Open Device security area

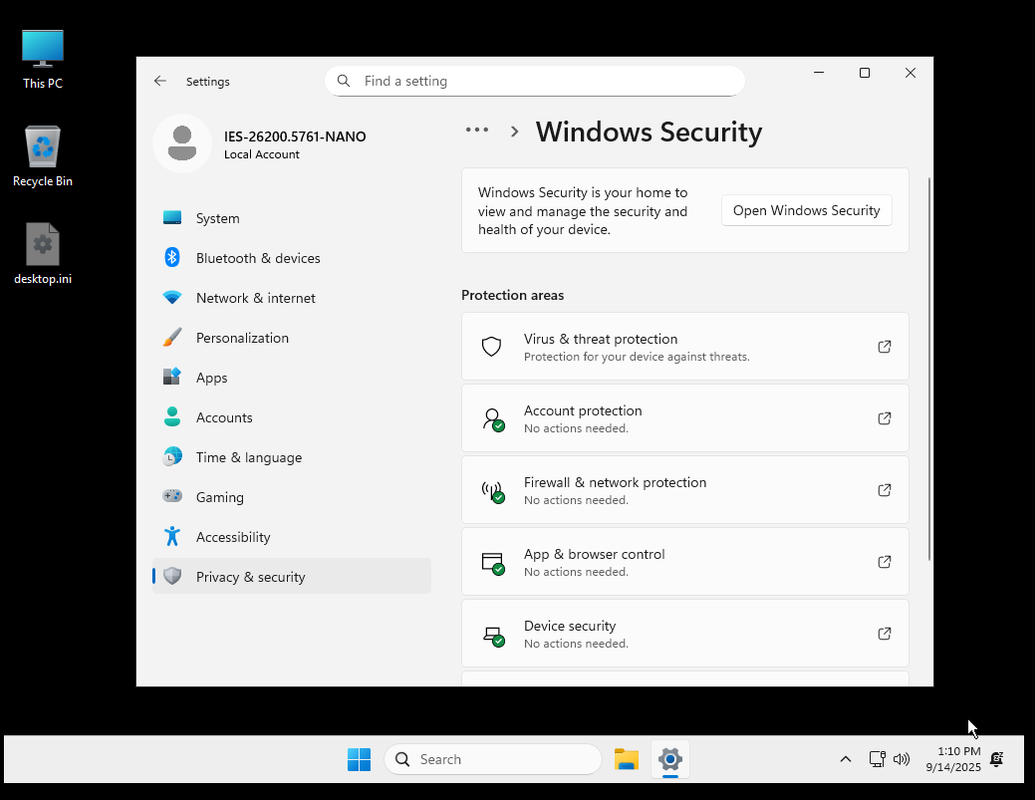pyautogui.click(x=684, y=634)
